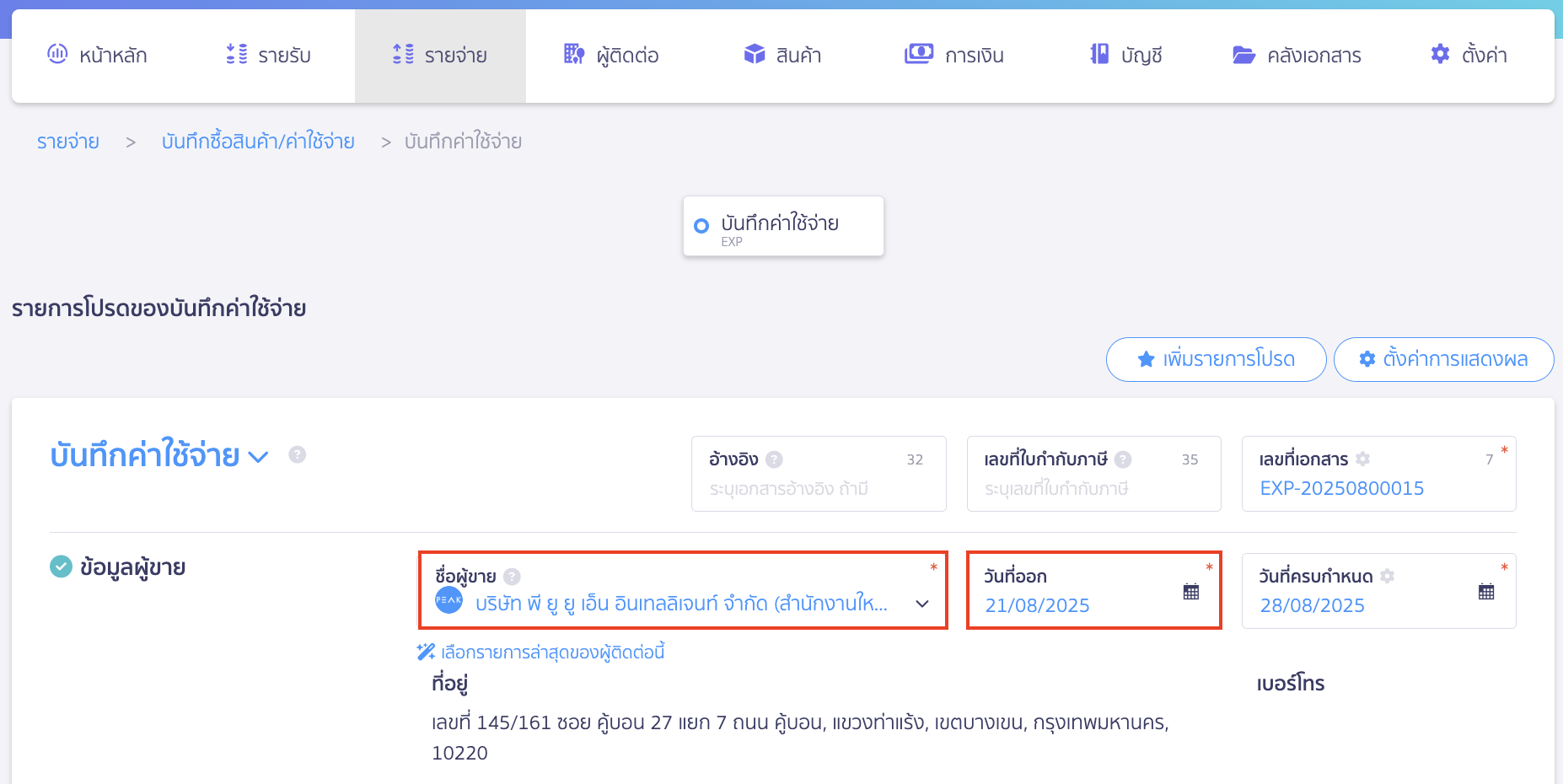The height and width of the screenshot is (784, 1563).
Task: Click the บัญชี ledger book icon
Action: (x=1098, y=54)
